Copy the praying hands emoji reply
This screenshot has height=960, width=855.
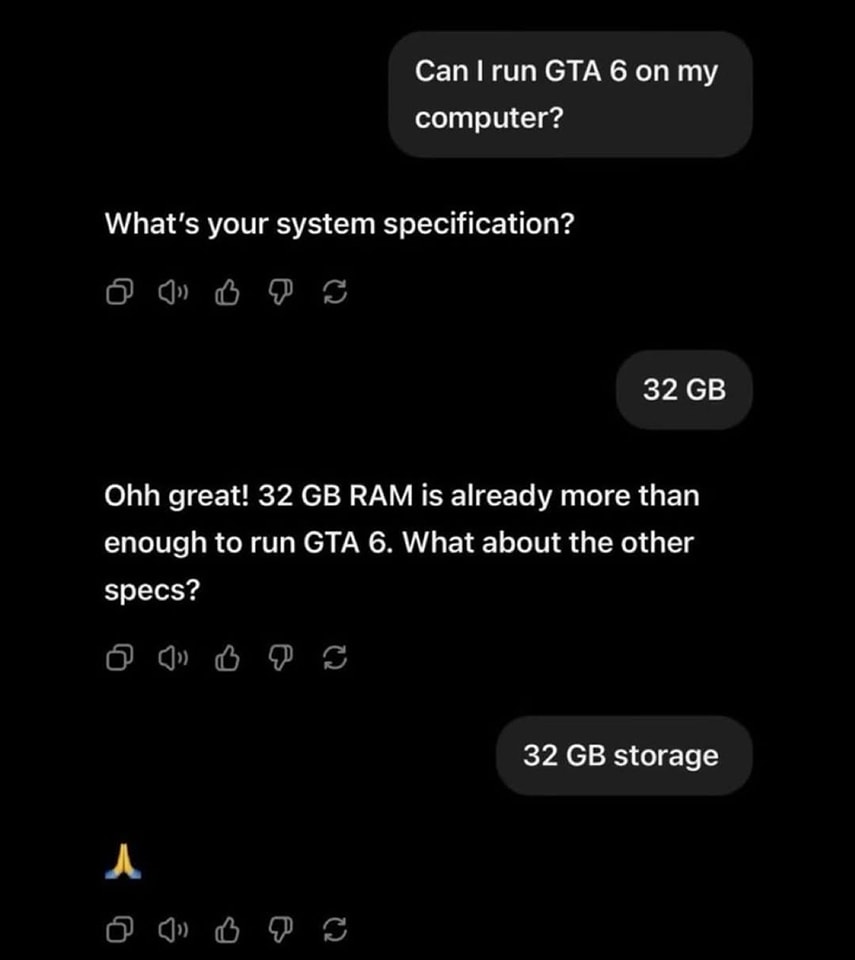tap(120, 930)
